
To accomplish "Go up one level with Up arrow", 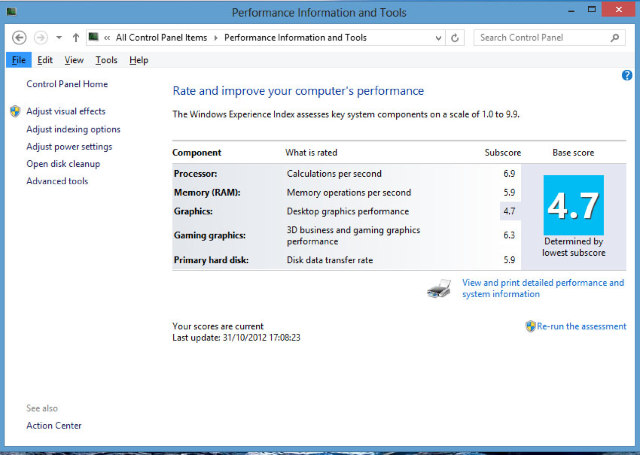I will (76, 38).
